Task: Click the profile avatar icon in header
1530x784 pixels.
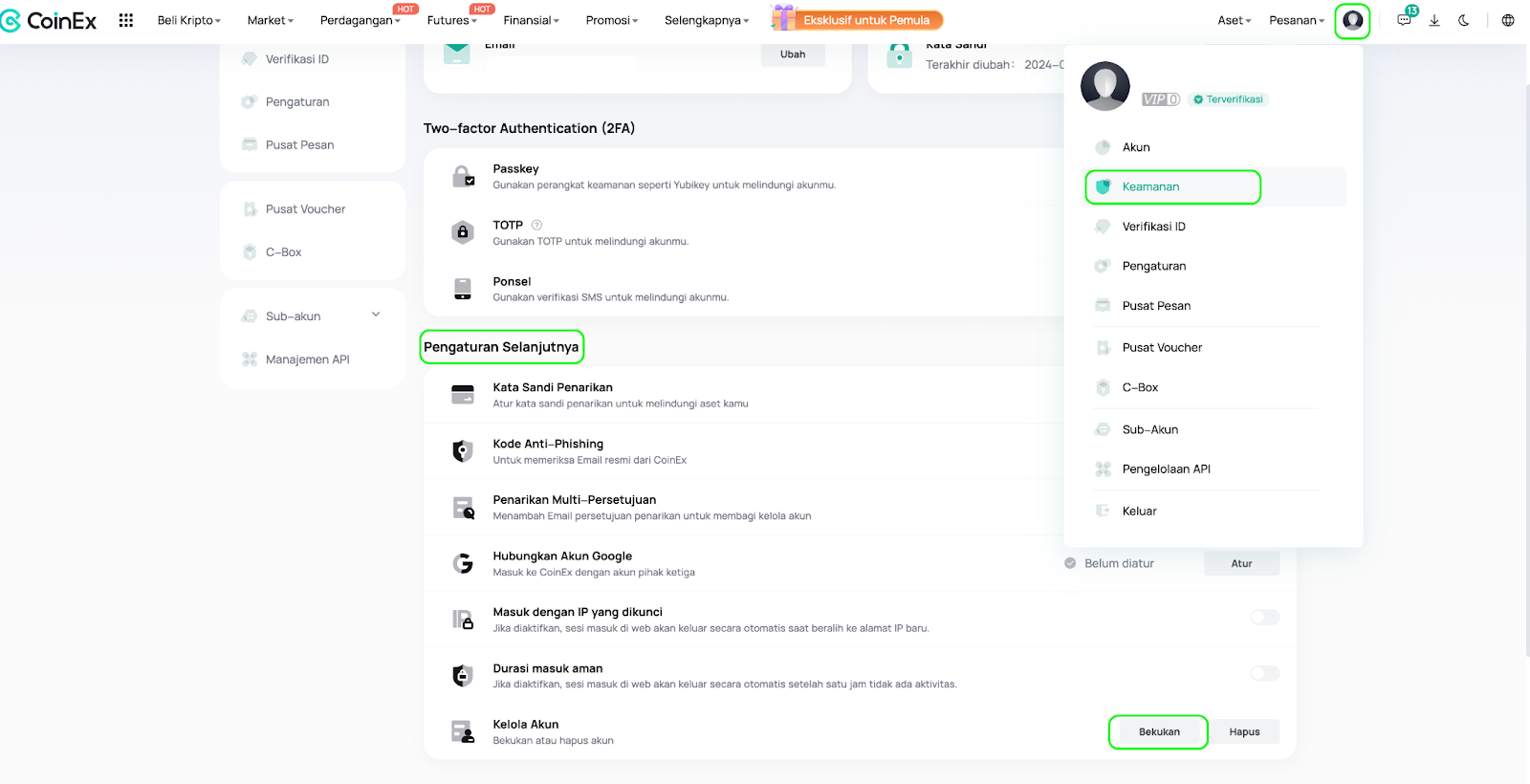Action: [x=1352, y=20]
